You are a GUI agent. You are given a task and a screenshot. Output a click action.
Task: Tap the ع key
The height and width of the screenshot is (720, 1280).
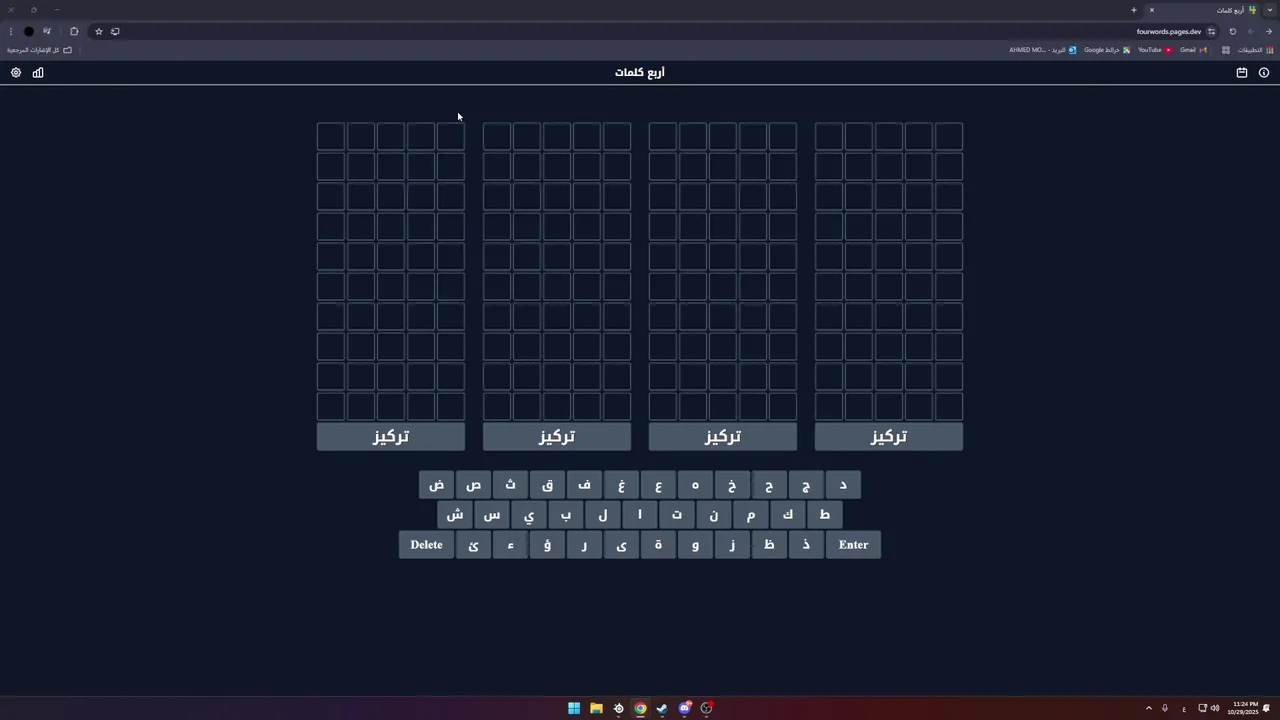tap(658, 485)
